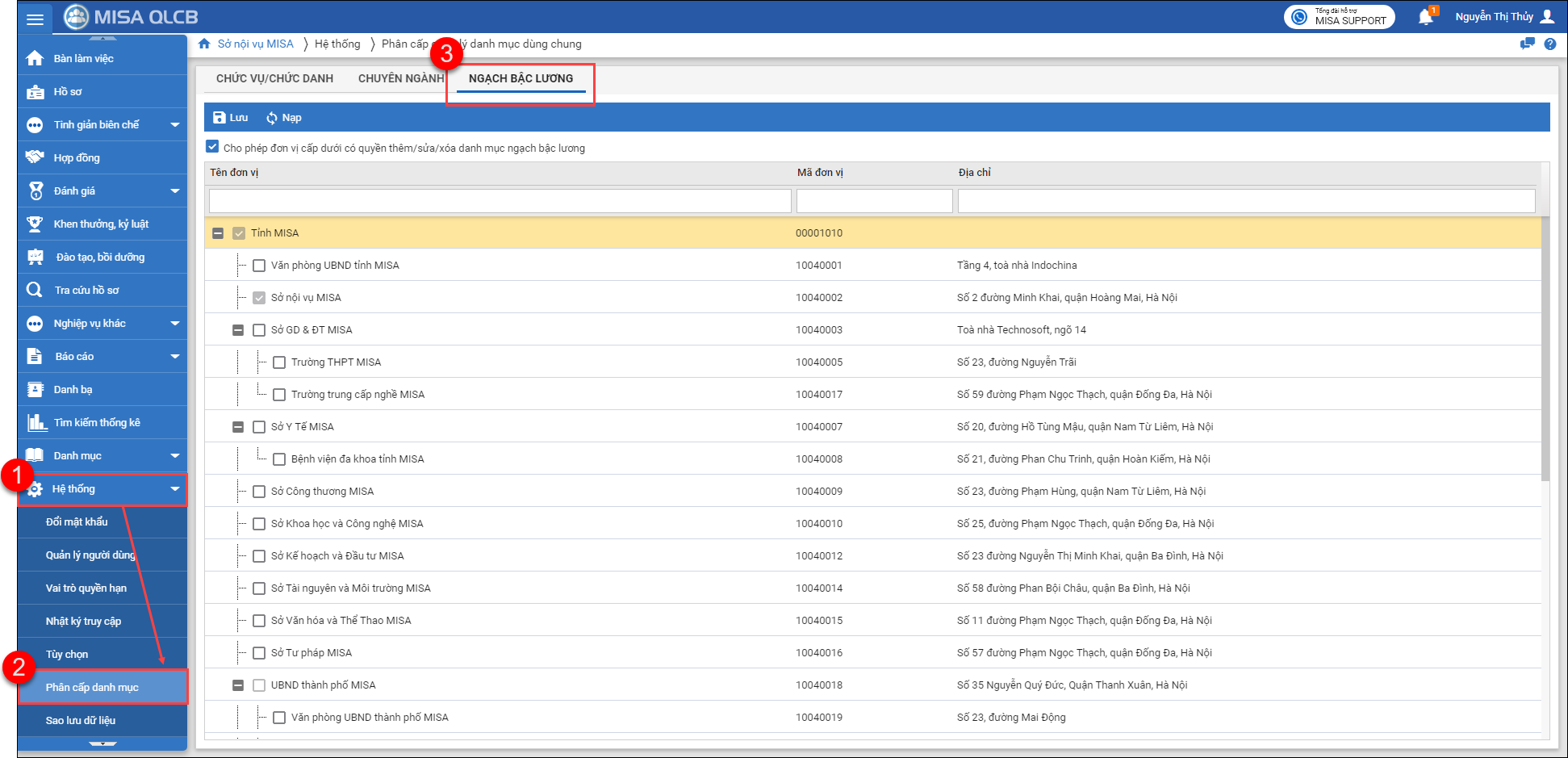Click the notification bell icon
The image size is (1568, 758).
pyautogui.click(x=1425, y=17)
